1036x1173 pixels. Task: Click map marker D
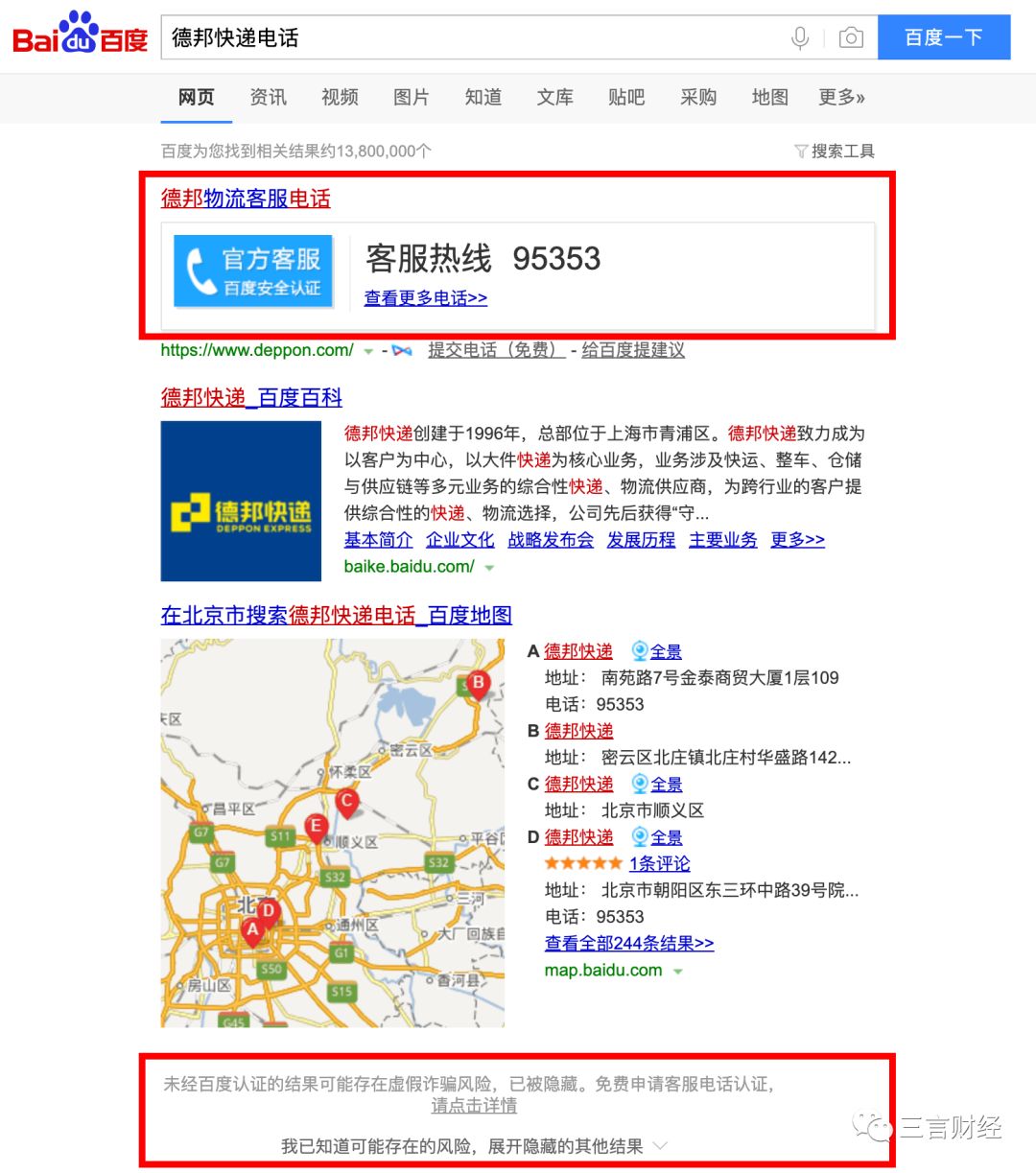[269, 912]
